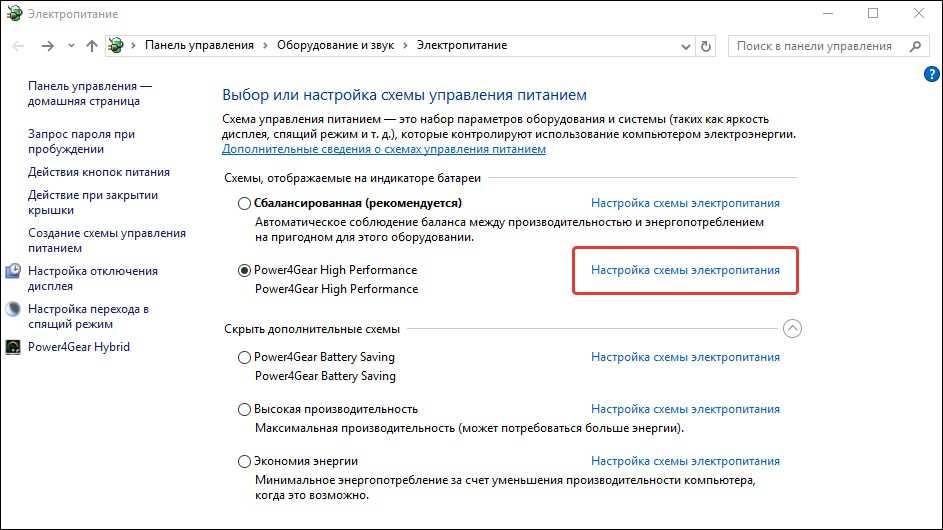
Task: Open the recent locations dropdown arrow
Action: 71,46
